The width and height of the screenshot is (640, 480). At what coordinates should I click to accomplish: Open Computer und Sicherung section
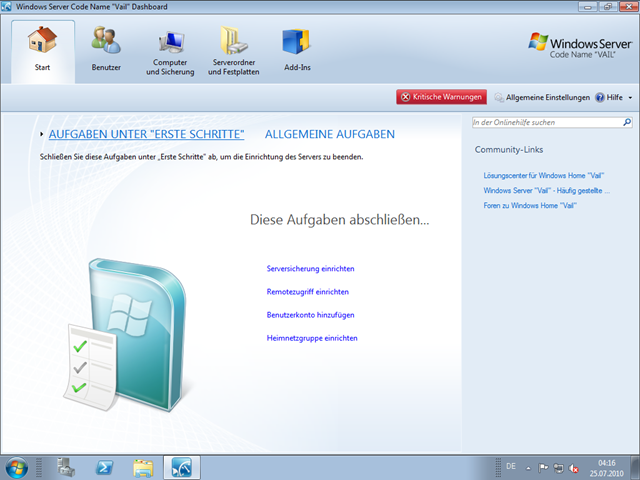click(x=170, y=52)
